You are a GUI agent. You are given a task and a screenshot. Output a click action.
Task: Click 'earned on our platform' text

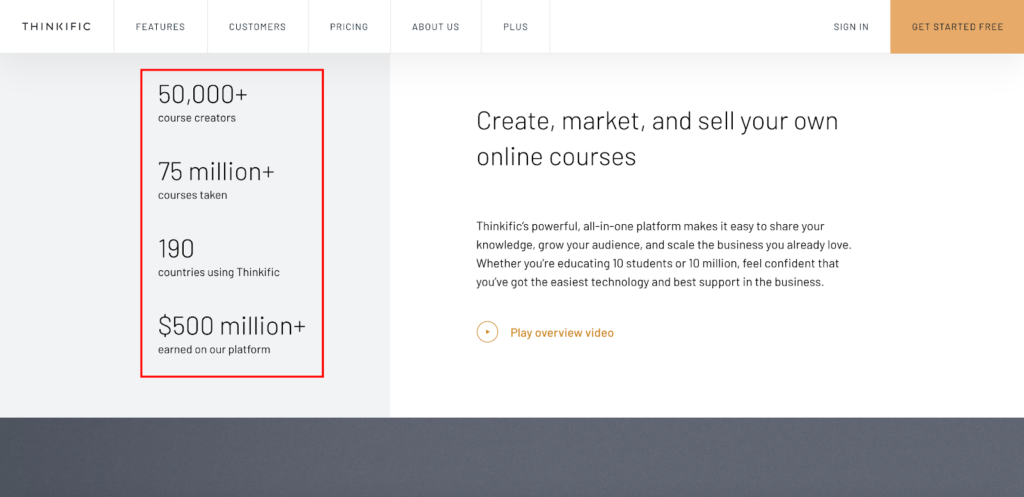(x=214, y=349)
